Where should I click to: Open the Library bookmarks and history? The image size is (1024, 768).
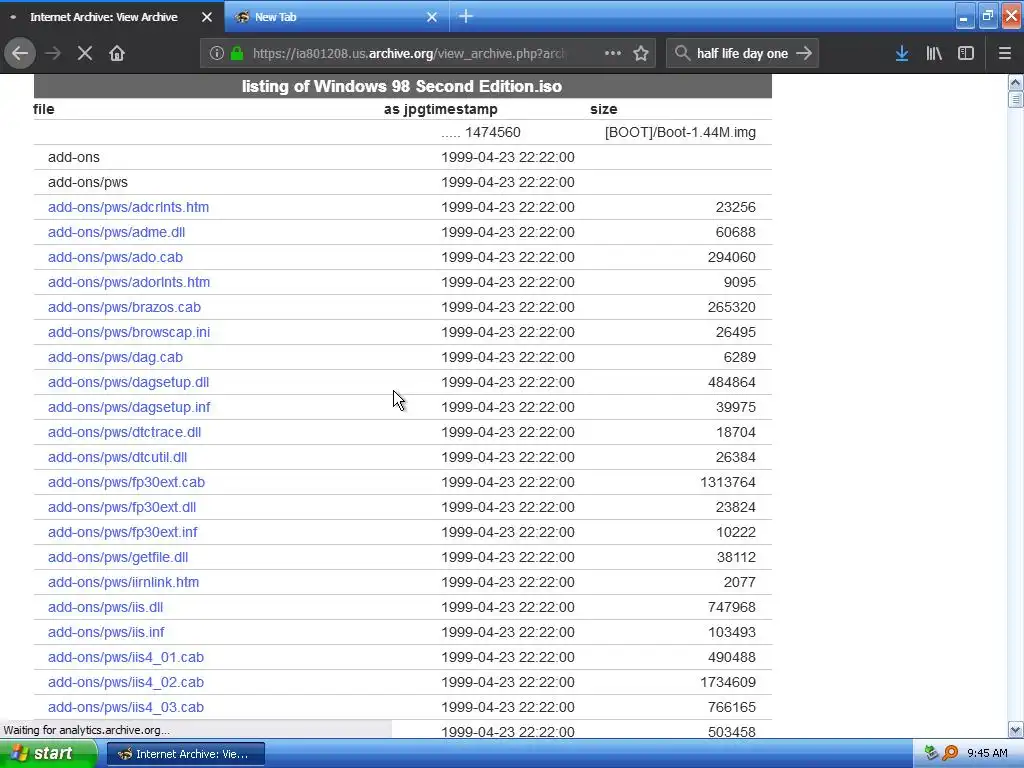coord(934,54)
